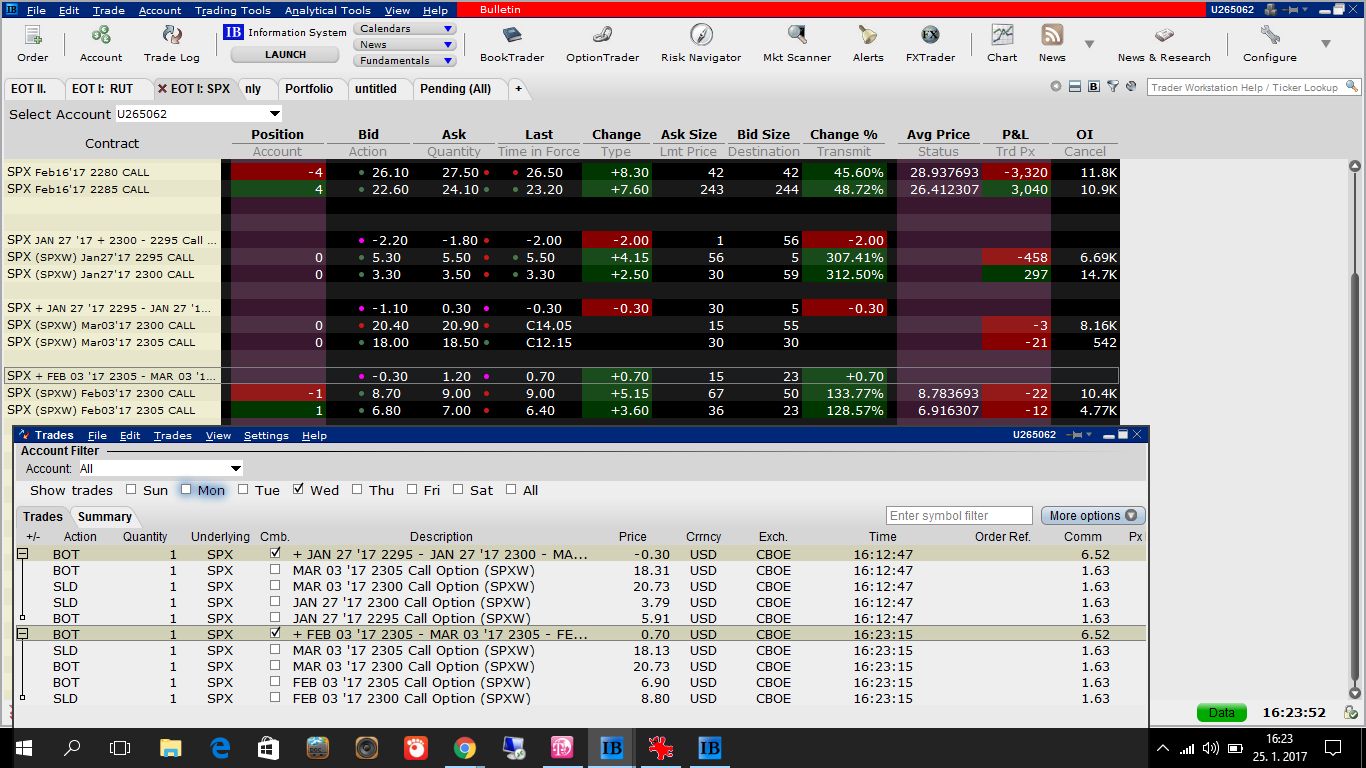The width and height of the screenshot is (1366, 768).
Task: Open the Fundamentals dropdown
Action: [404, 61]
